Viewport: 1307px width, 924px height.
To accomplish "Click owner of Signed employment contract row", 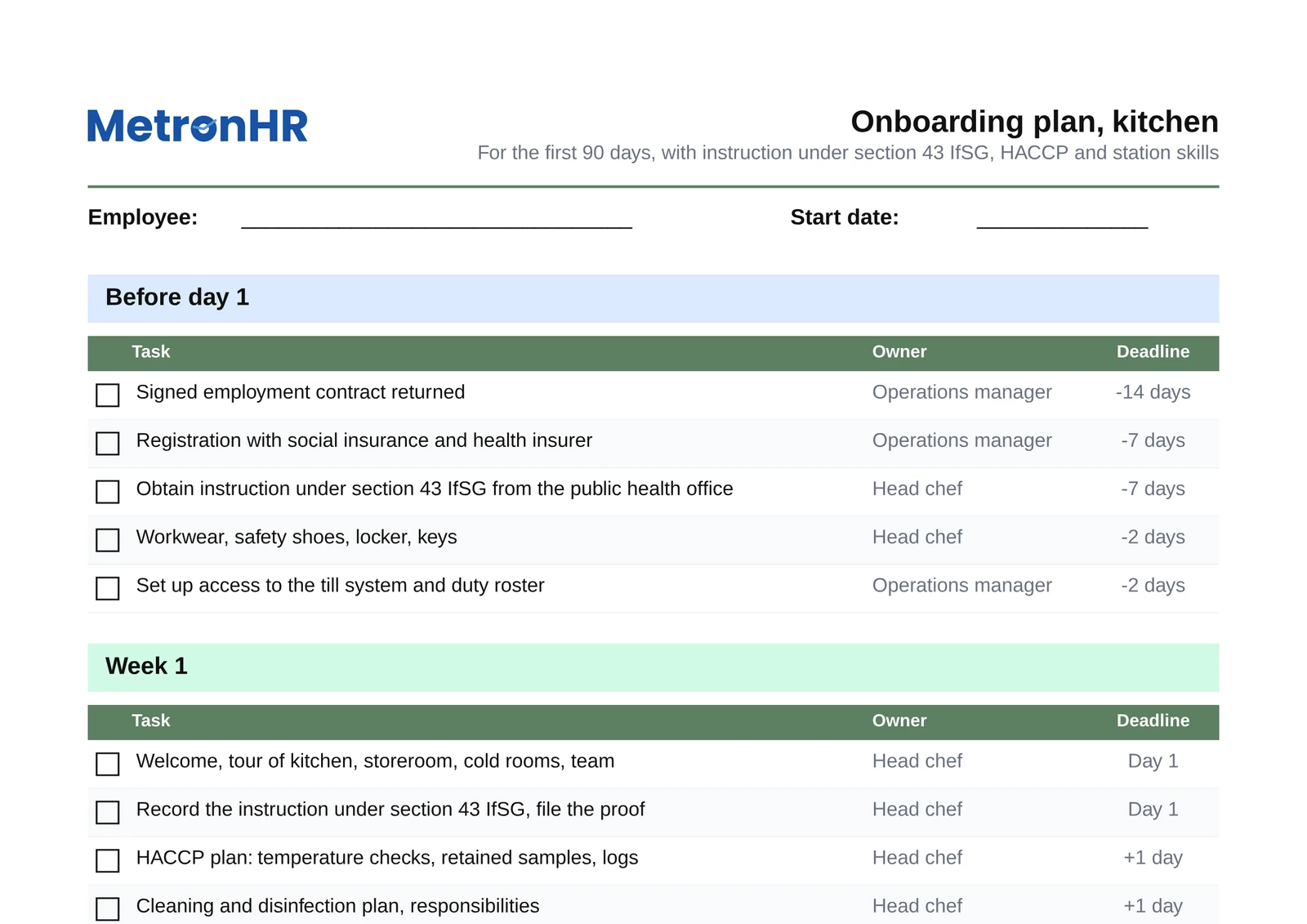I will [961, 392].
